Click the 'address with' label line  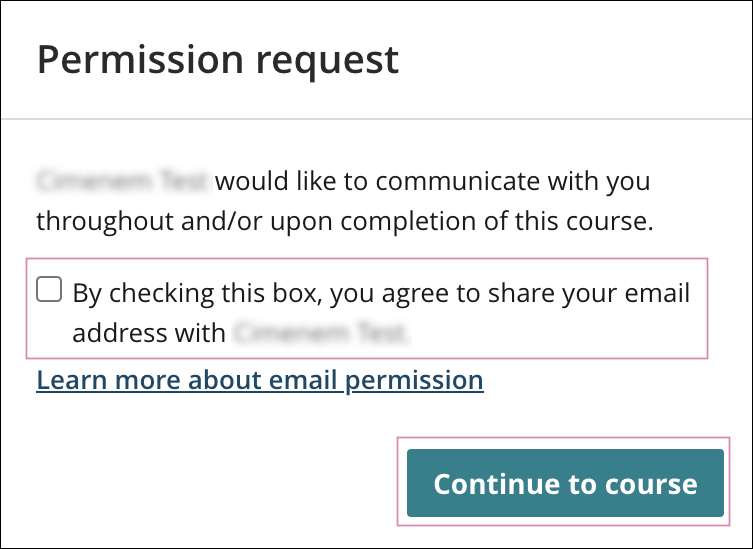(x=149, y=333)
